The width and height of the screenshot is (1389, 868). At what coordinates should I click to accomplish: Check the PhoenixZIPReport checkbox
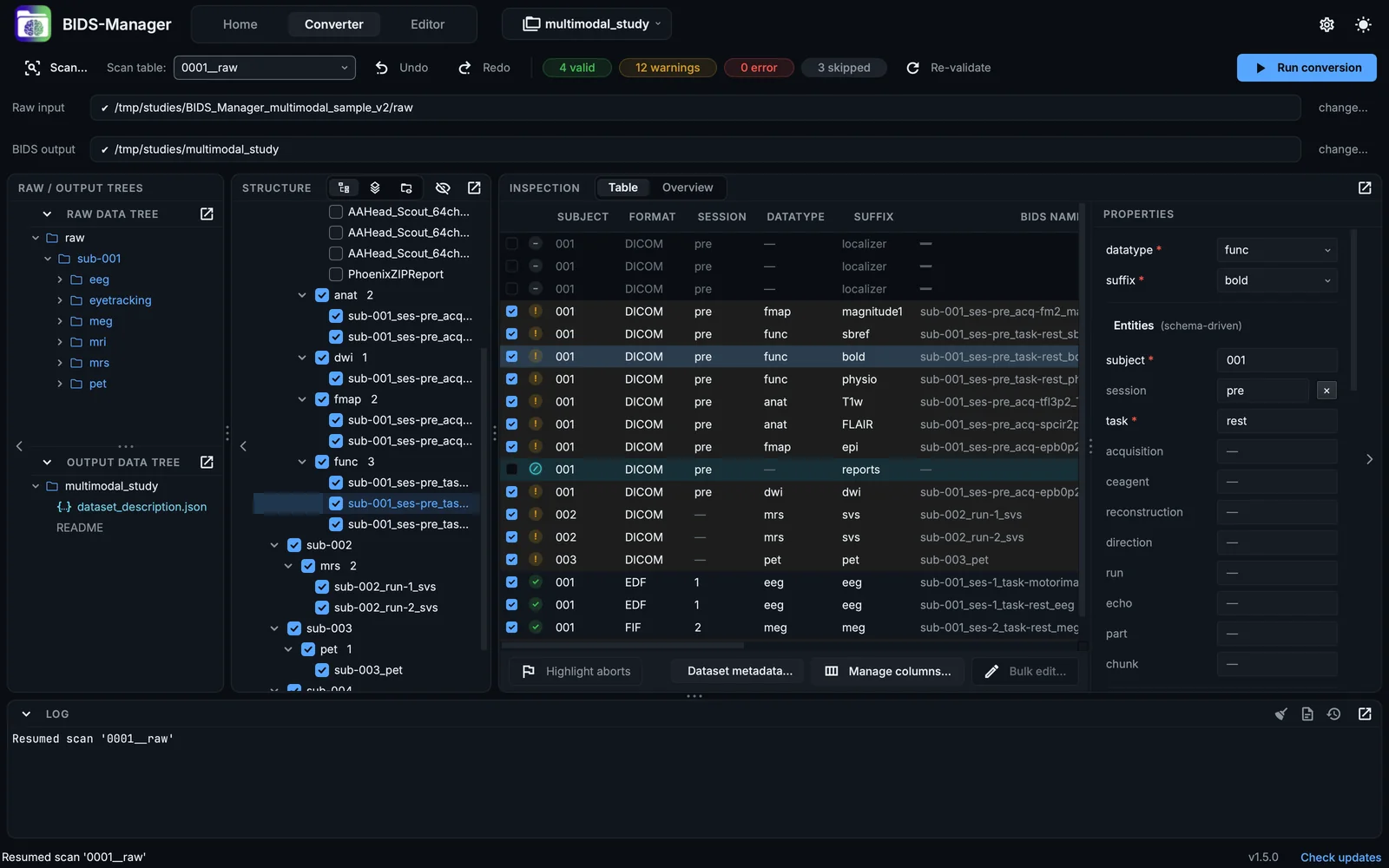336,274
